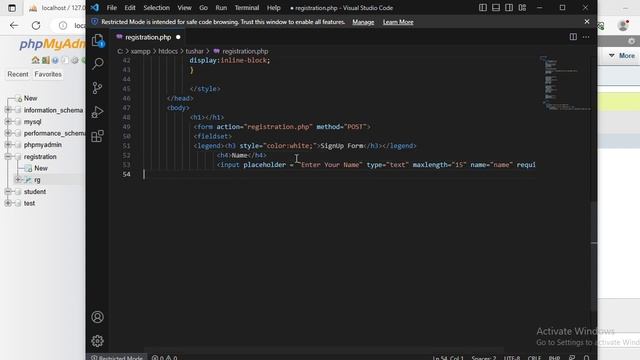
Task: Click the browser profile avatar icon
Action: (x=623, y=26)
